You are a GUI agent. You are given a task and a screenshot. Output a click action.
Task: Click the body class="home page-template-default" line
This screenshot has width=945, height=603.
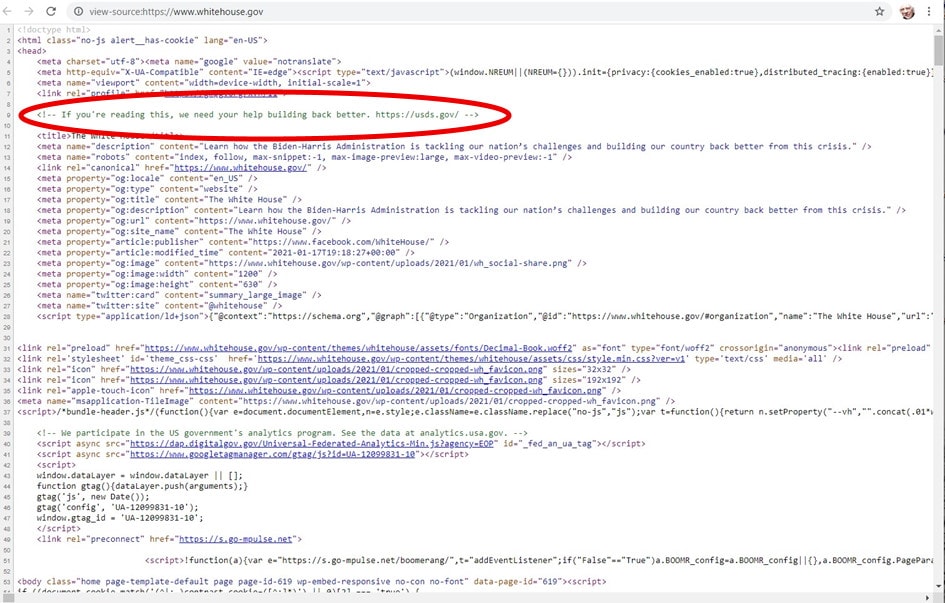point(312,582)
